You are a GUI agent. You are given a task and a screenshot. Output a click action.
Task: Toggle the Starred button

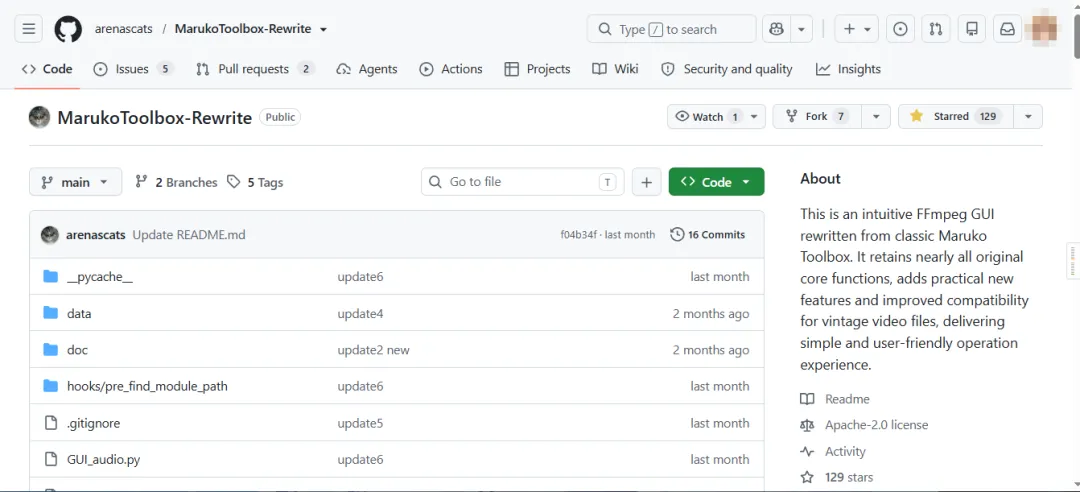(955, 116)
